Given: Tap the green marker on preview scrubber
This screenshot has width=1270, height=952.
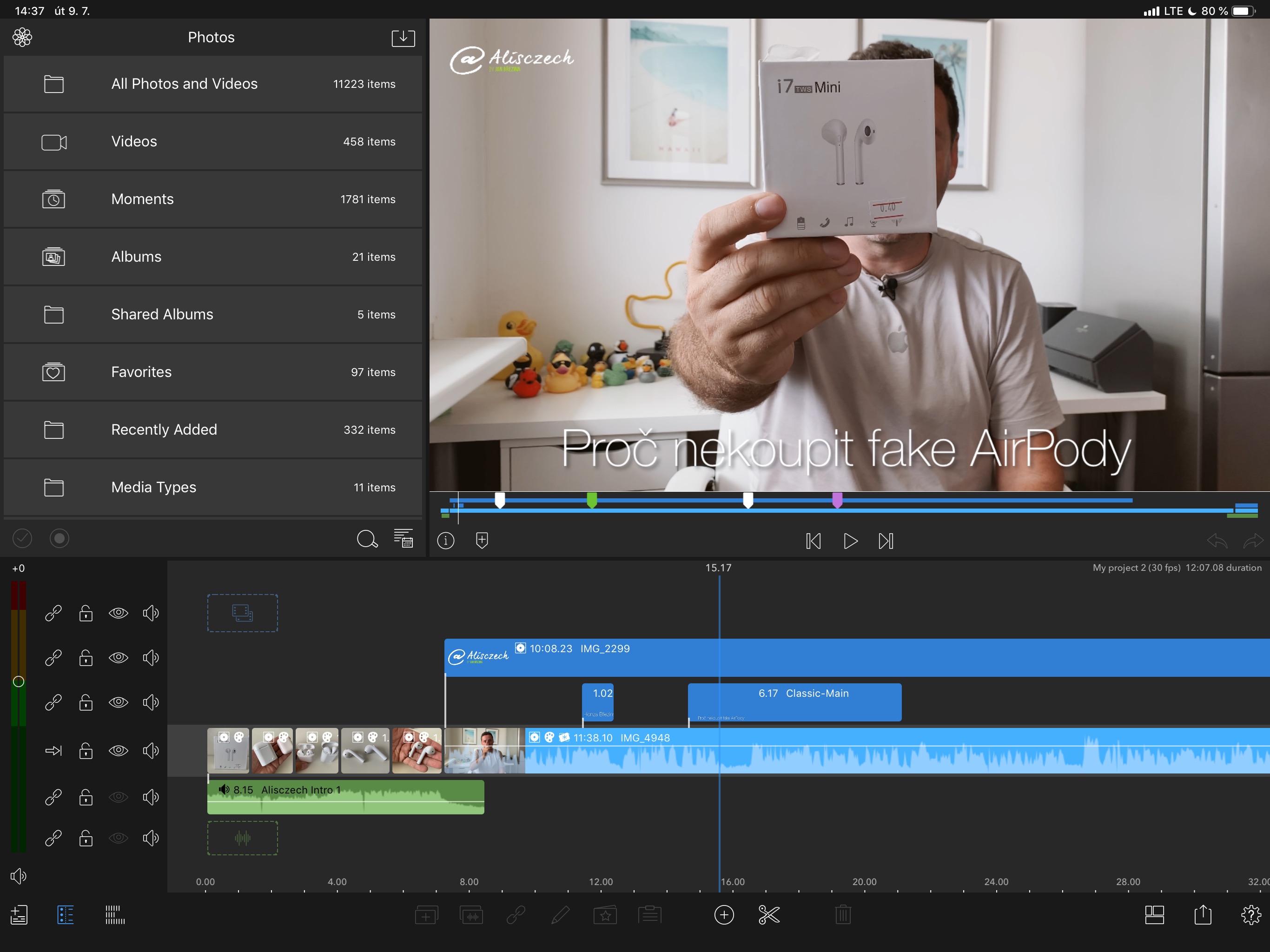Looking at the screenshot, I should point(592,500).
